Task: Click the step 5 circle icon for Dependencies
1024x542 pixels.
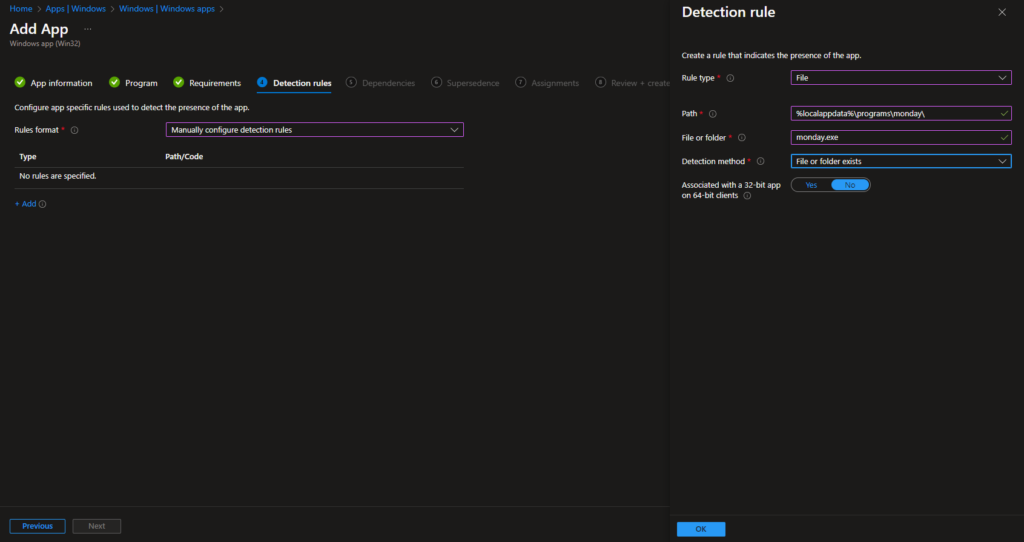Action: point(351,82)
